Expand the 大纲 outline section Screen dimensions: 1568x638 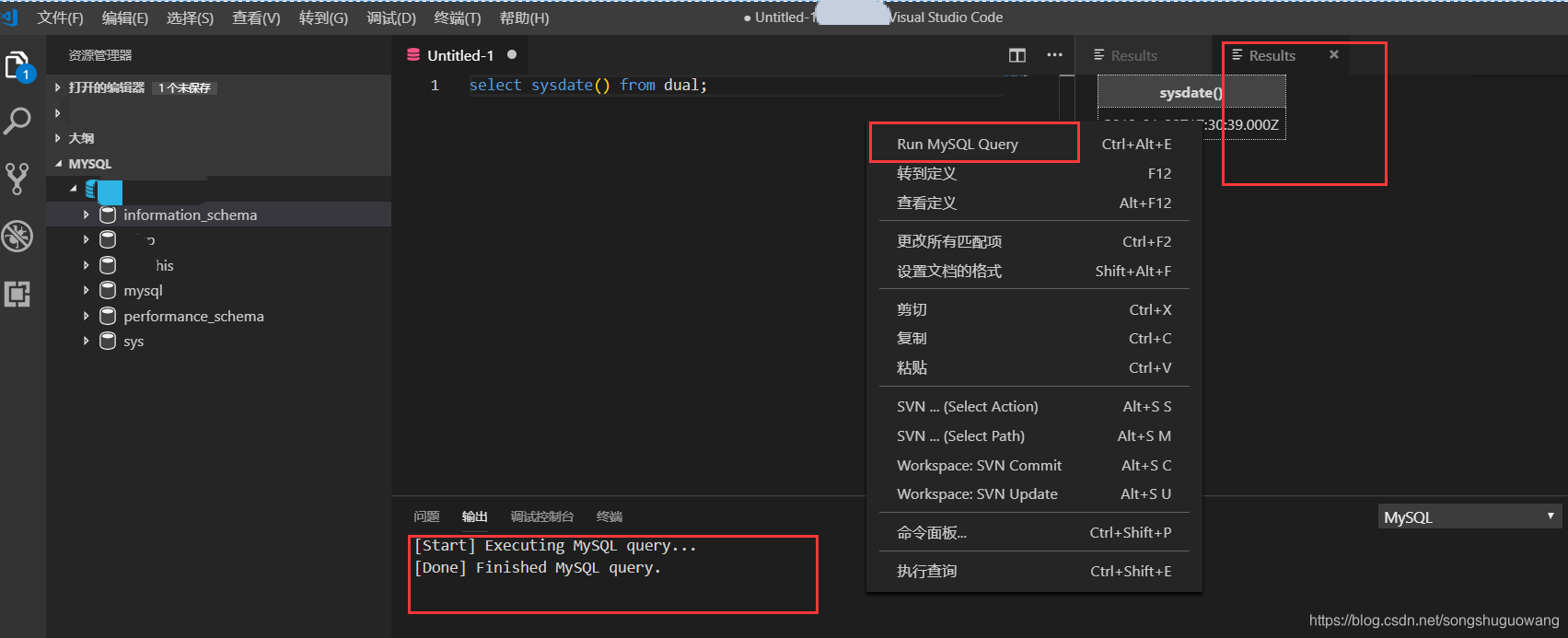click(x=58, y=138)
